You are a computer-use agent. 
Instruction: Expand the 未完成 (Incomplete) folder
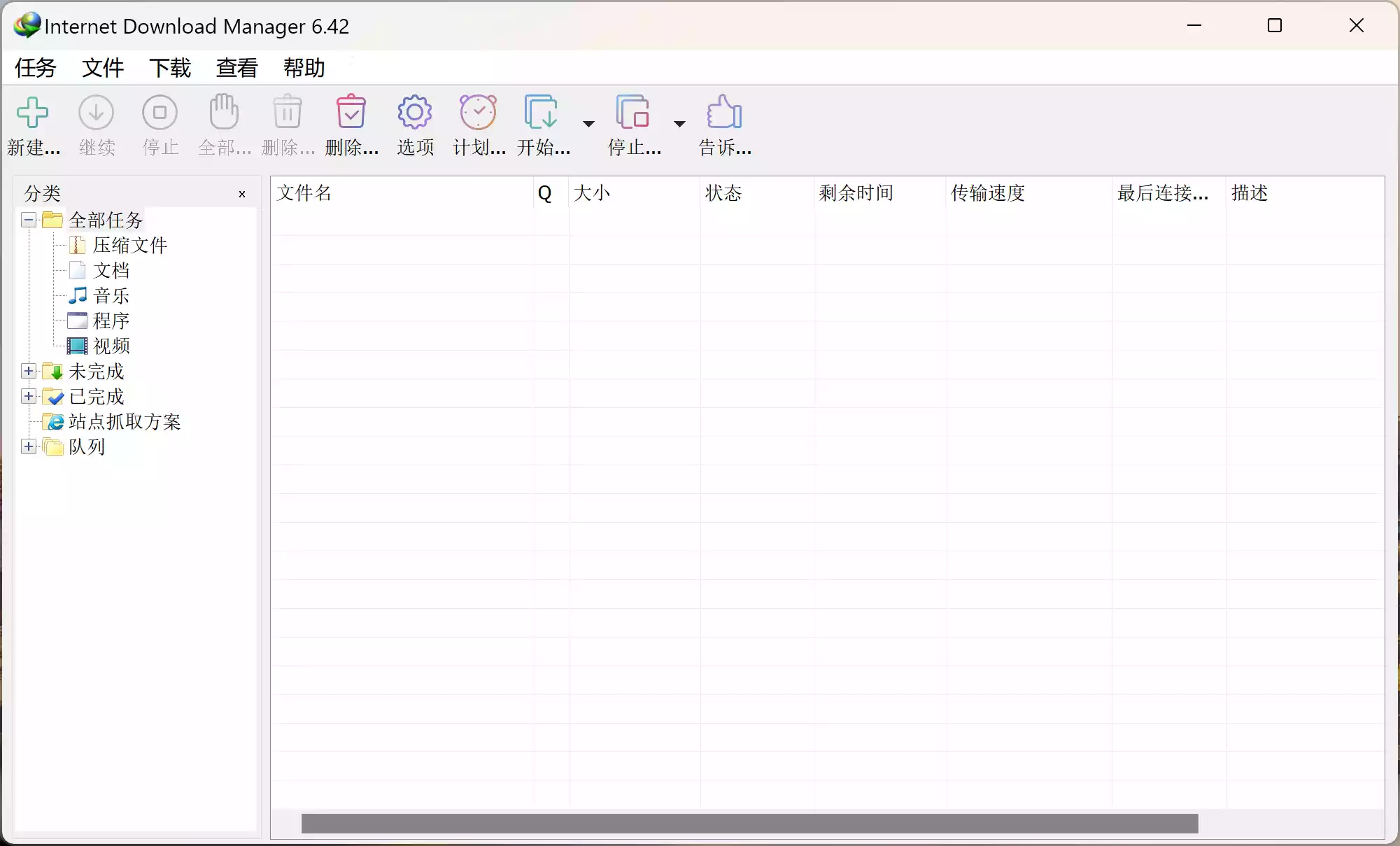pyautogui.click(x=29, y=371)
